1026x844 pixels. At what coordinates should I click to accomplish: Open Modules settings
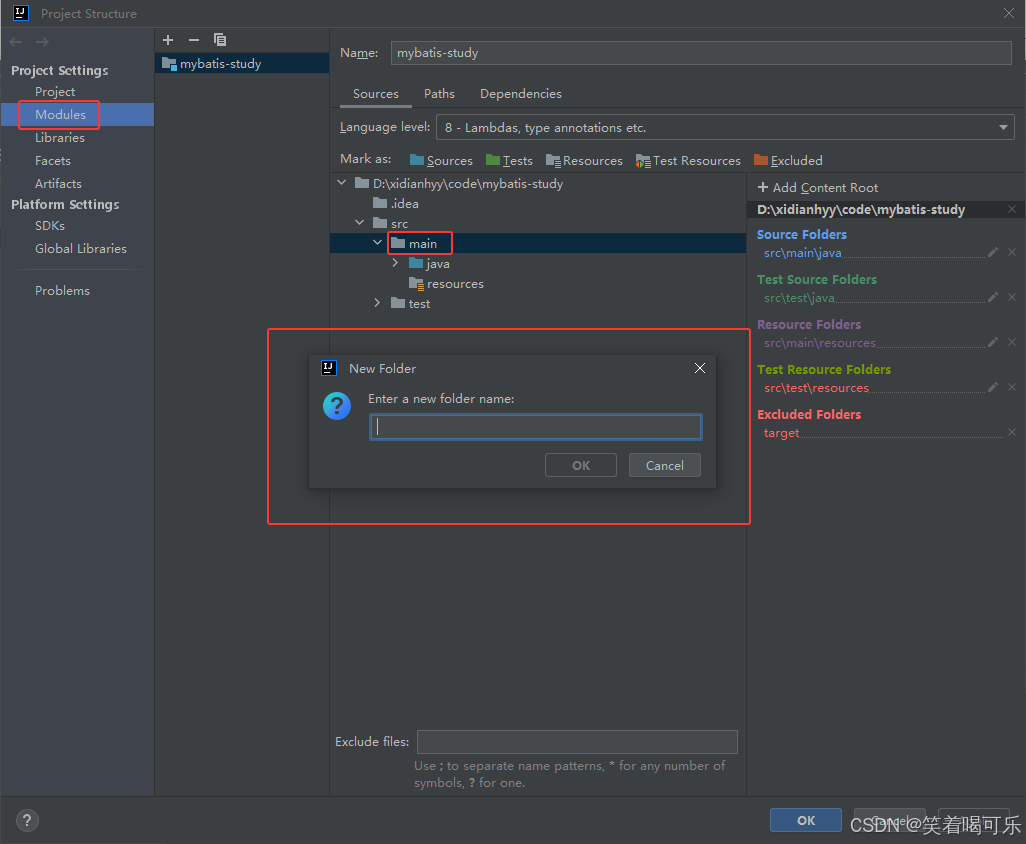60,114
